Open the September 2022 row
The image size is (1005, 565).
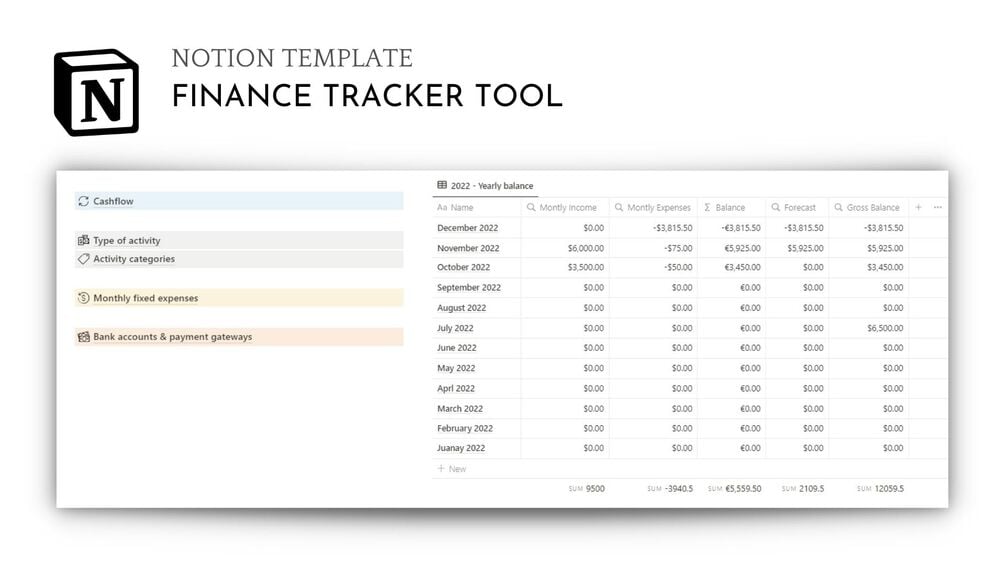click(469, 288)
